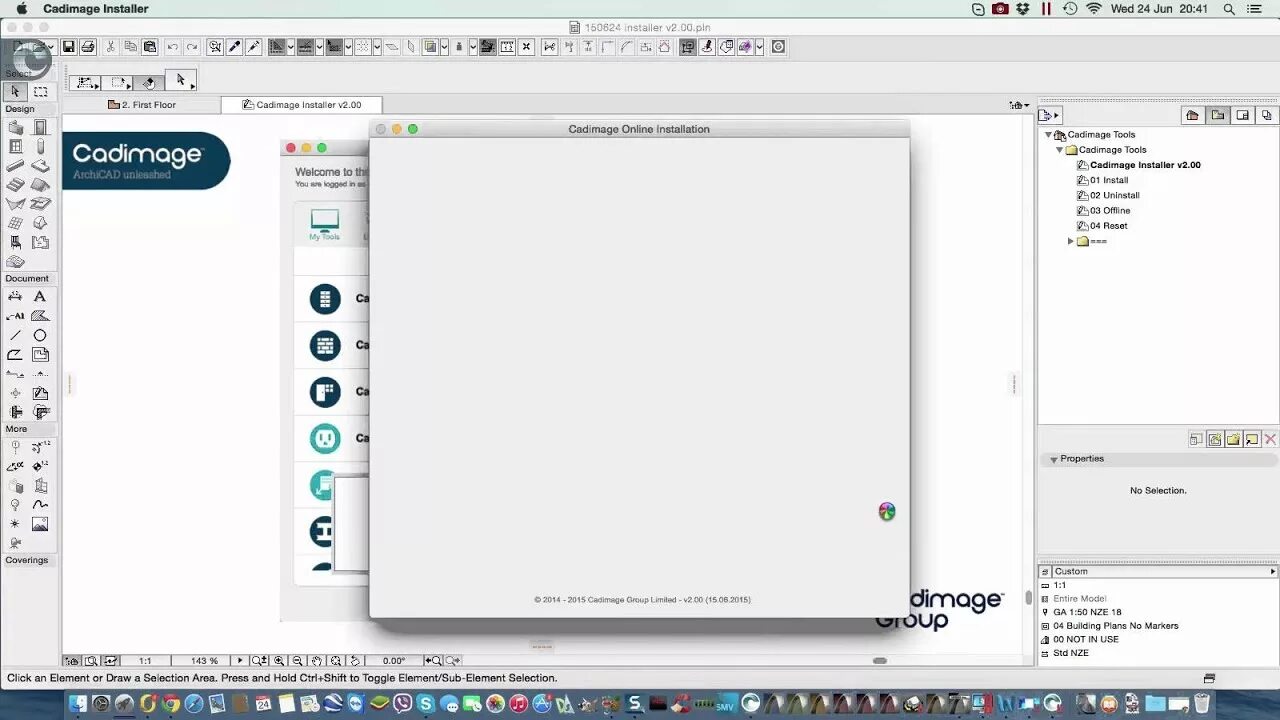Viewport: 1280px width, 720px height.
Task: Click the new folder button in navigator
Action: point(1233,439)
